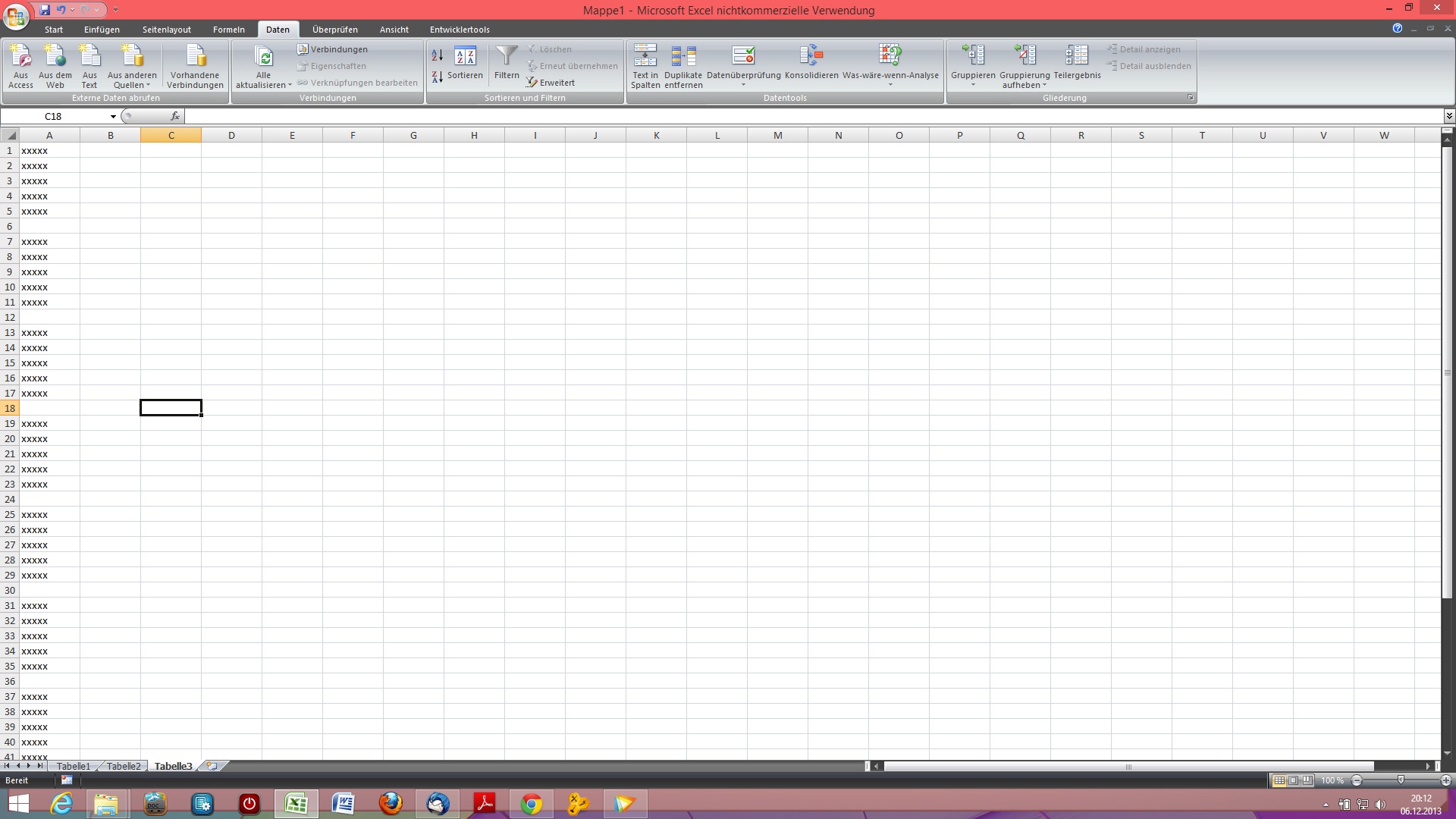Sort ascending with the A-Z icon

[x=438, y=55]
